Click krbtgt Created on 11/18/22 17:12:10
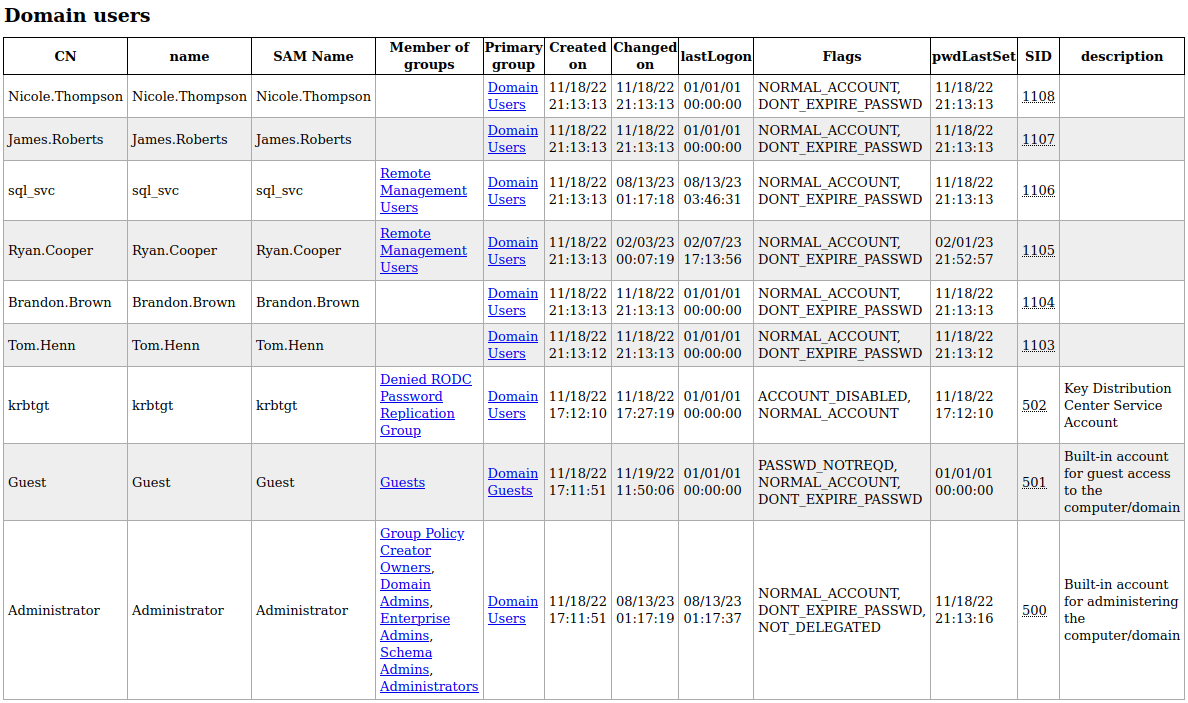Screen dimensions: 1188x703 click(x=578, y=405)
